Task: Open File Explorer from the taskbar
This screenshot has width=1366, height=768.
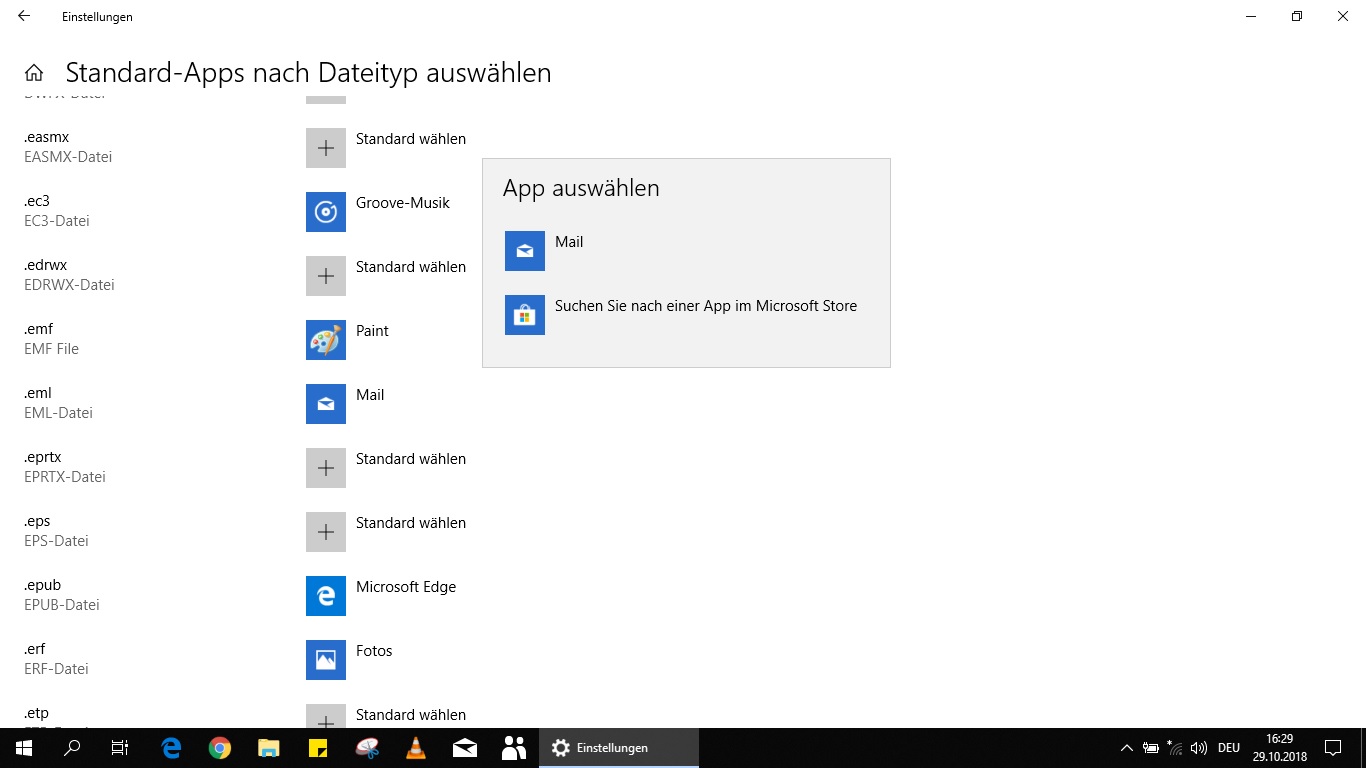Action: (x=269, y=748)
